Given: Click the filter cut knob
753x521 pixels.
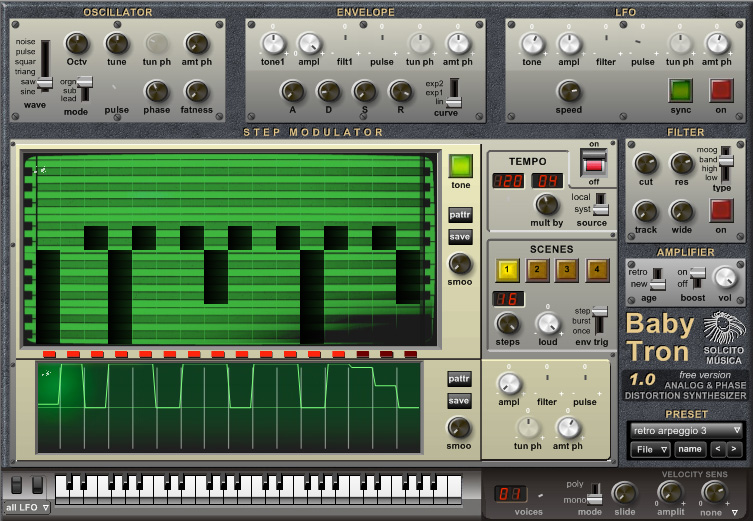Looking at the screenshot, I should point(646,164).
